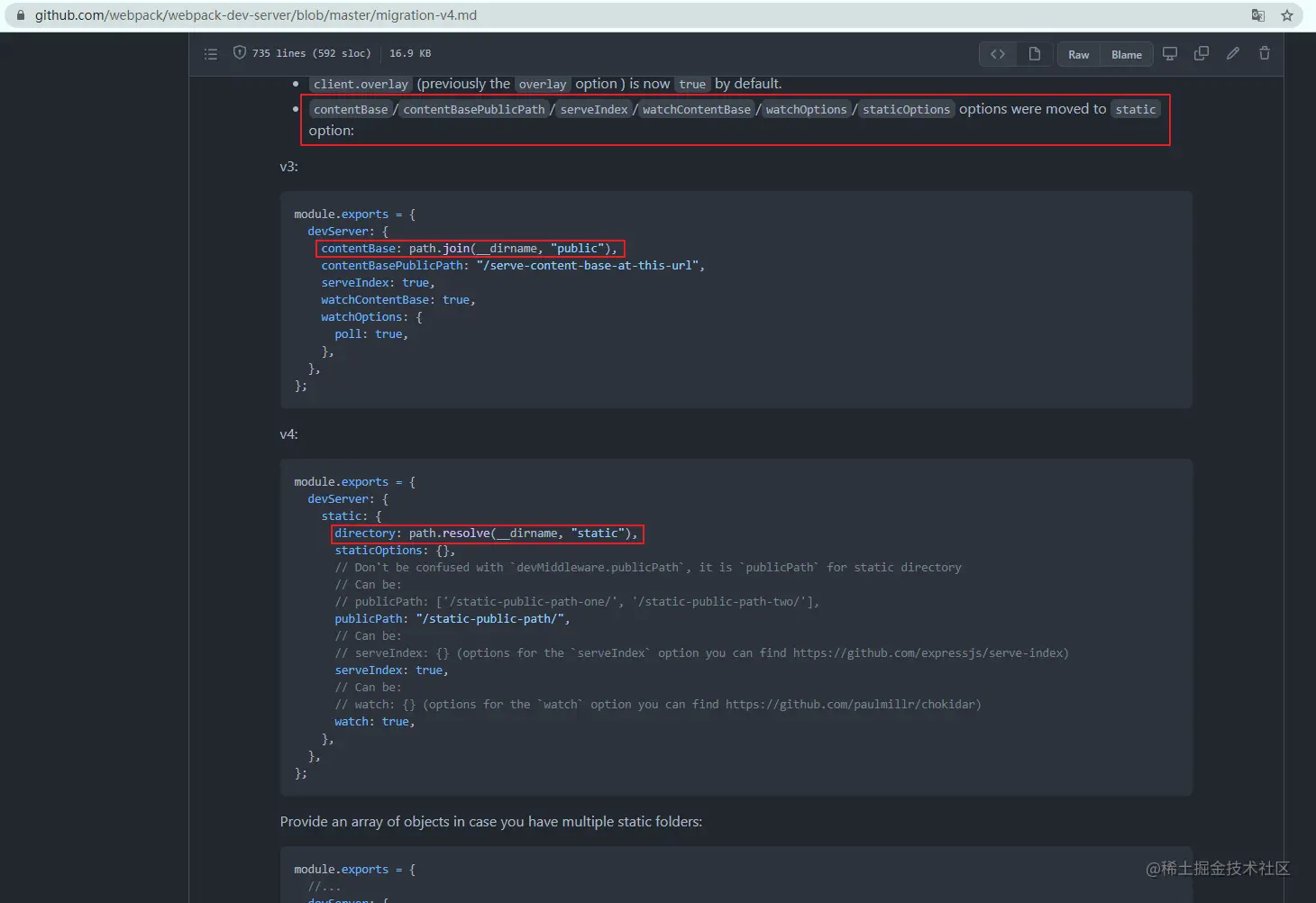Select 'watchOptions' inline code text
The image size is (1316, 903).
point(807,109)
